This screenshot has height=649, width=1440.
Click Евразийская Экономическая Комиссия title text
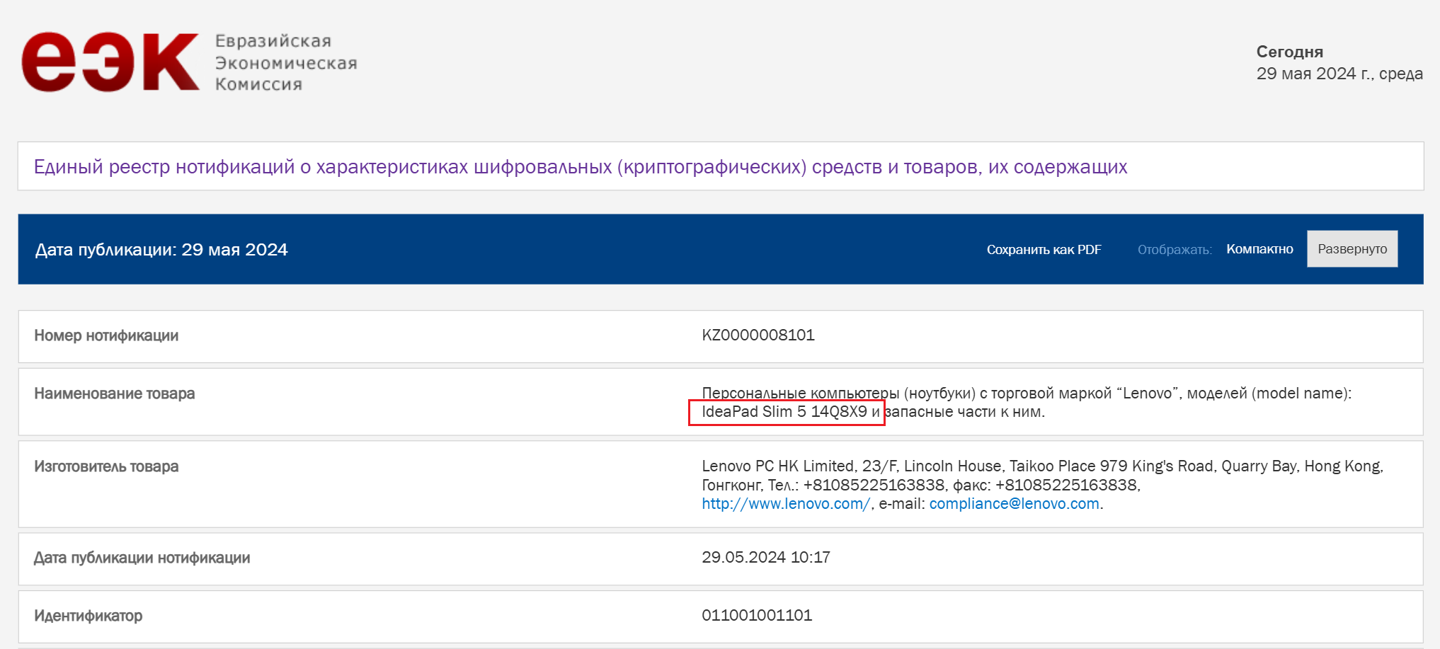pyautogui.click(x=286, y=62)
